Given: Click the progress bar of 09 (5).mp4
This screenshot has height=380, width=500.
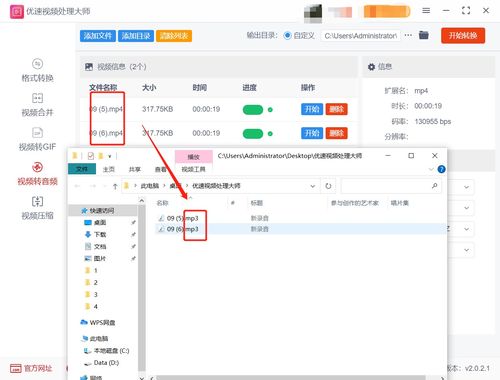Looking at the screenshot, I should (253, 110).
